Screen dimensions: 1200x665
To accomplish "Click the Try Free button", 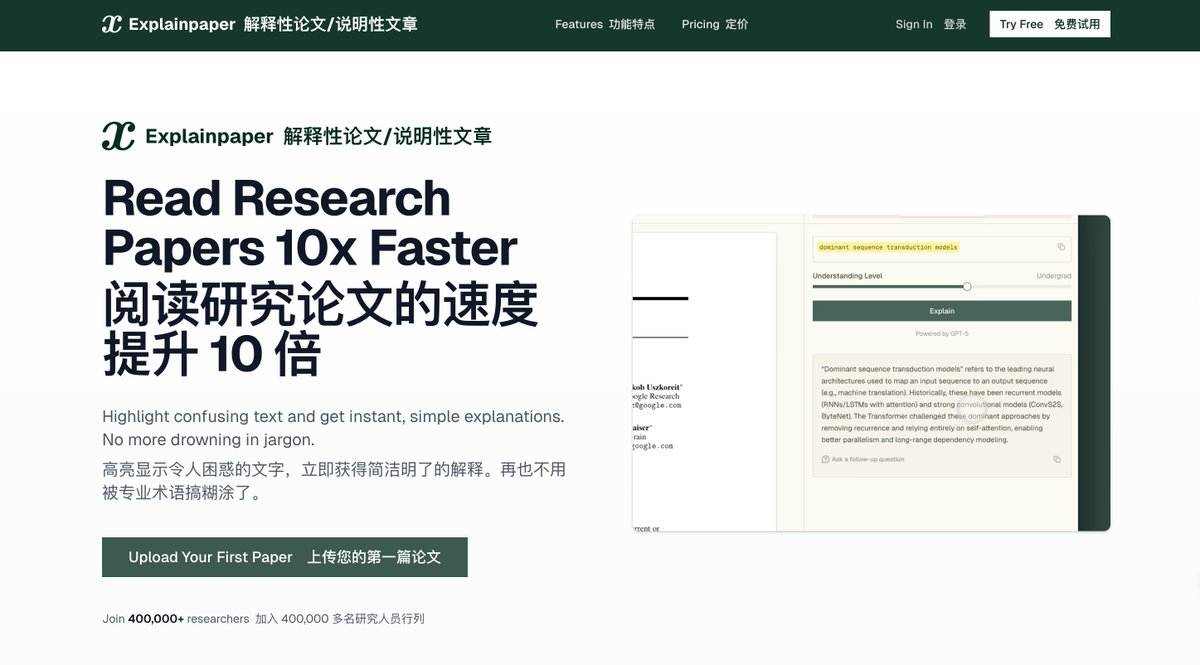I will [x=1050, y=24].
